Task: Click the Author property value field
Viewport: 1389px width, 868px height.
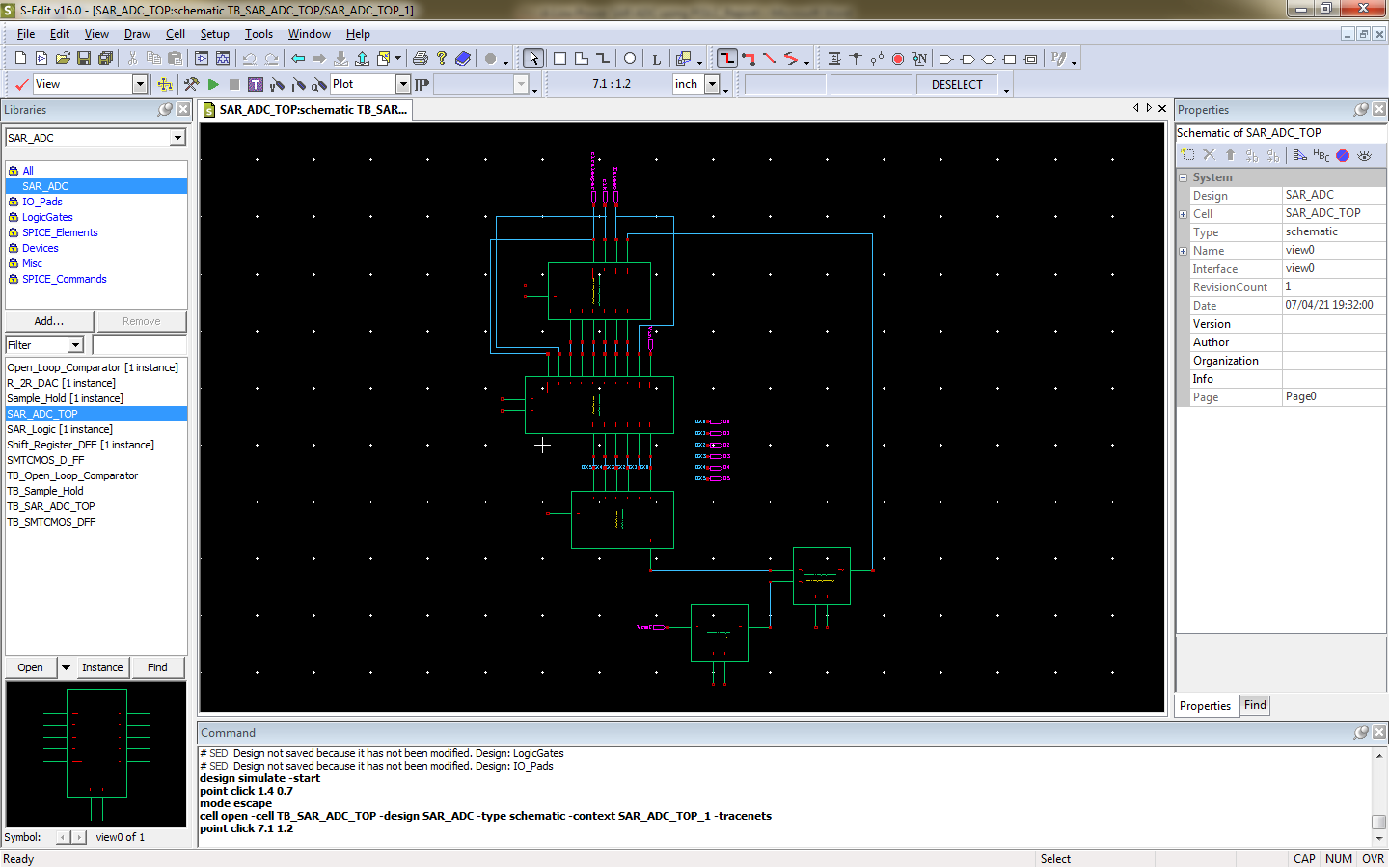Action: tap(1333, 342)
